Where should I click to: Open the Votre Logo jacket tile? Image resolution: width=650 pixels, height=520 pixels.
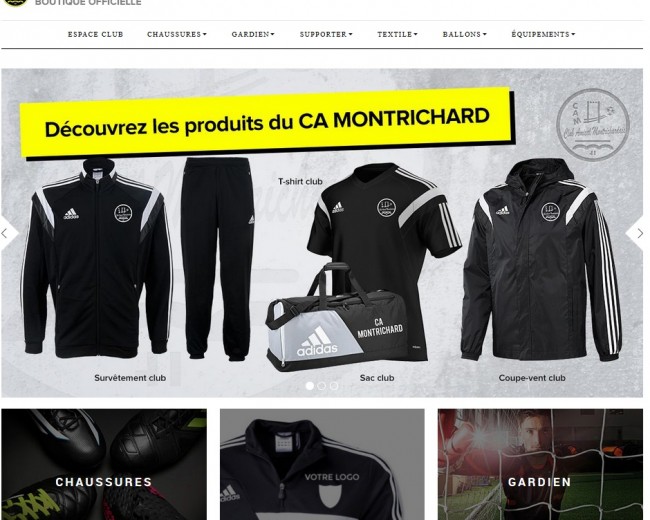point(322,464)
